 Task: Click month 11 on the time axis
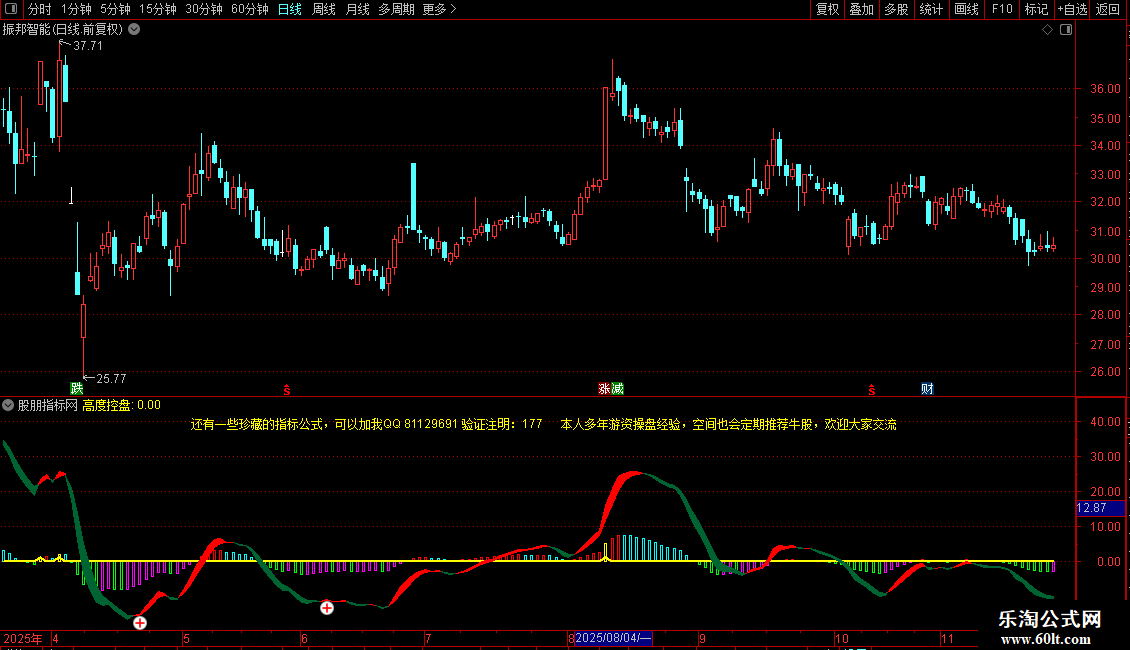coord(947,638)
